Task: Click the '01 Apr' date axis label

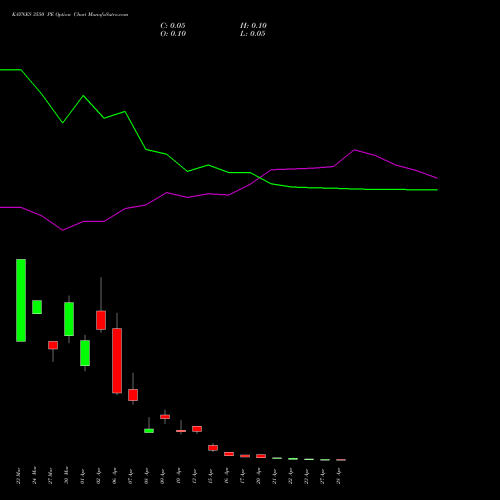Action: [83, 476]
